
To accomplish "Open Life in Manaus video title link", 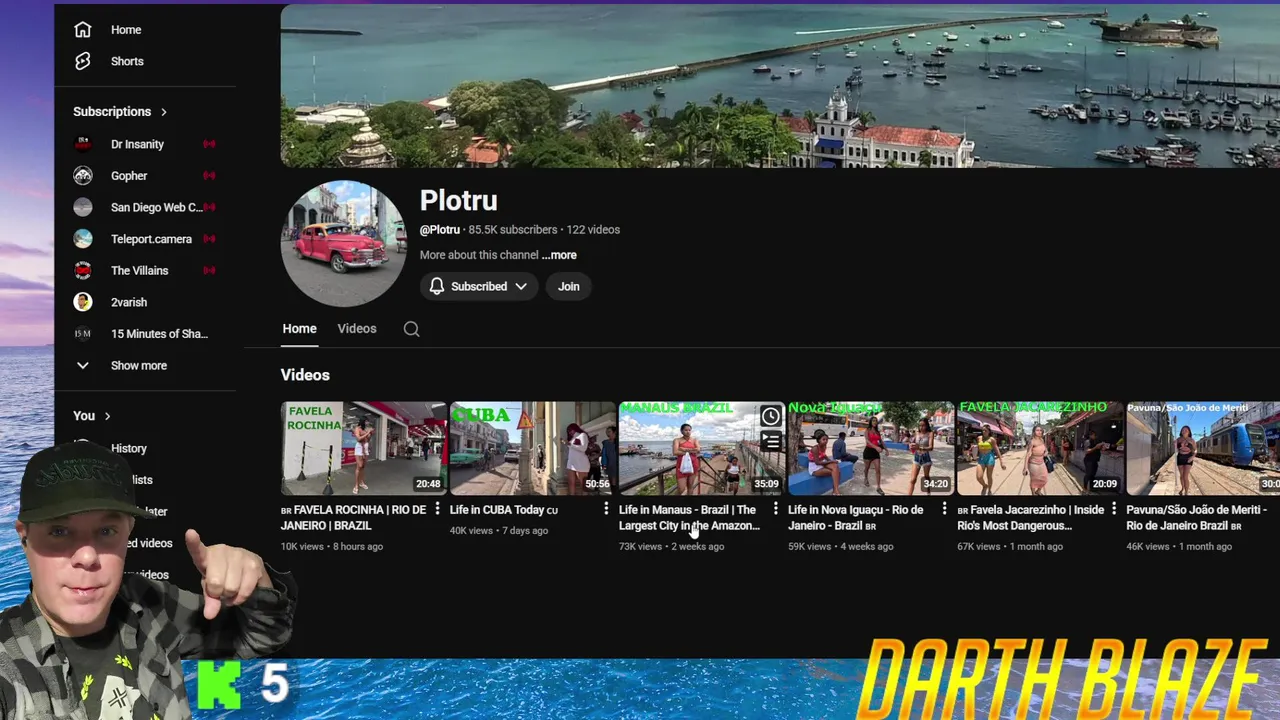I will click(x=689, y=518).
